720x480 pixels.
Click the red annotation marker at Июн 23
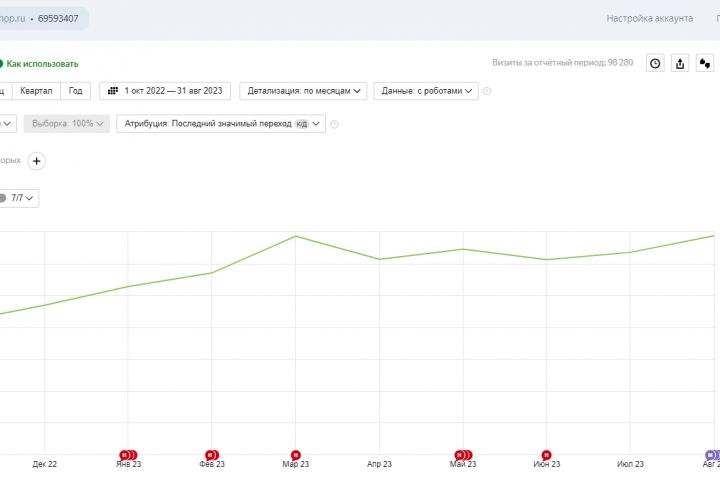546,455
